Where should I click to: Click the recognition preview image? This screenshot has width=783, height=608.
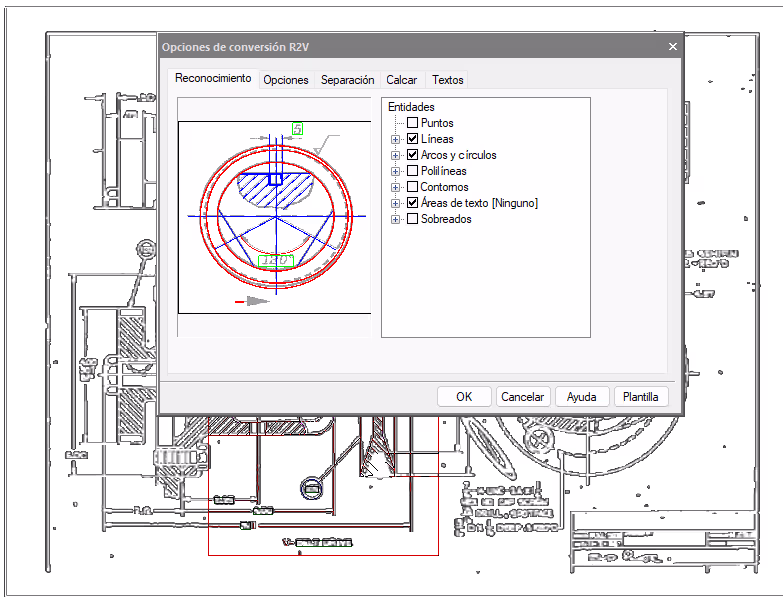(275, 217)
